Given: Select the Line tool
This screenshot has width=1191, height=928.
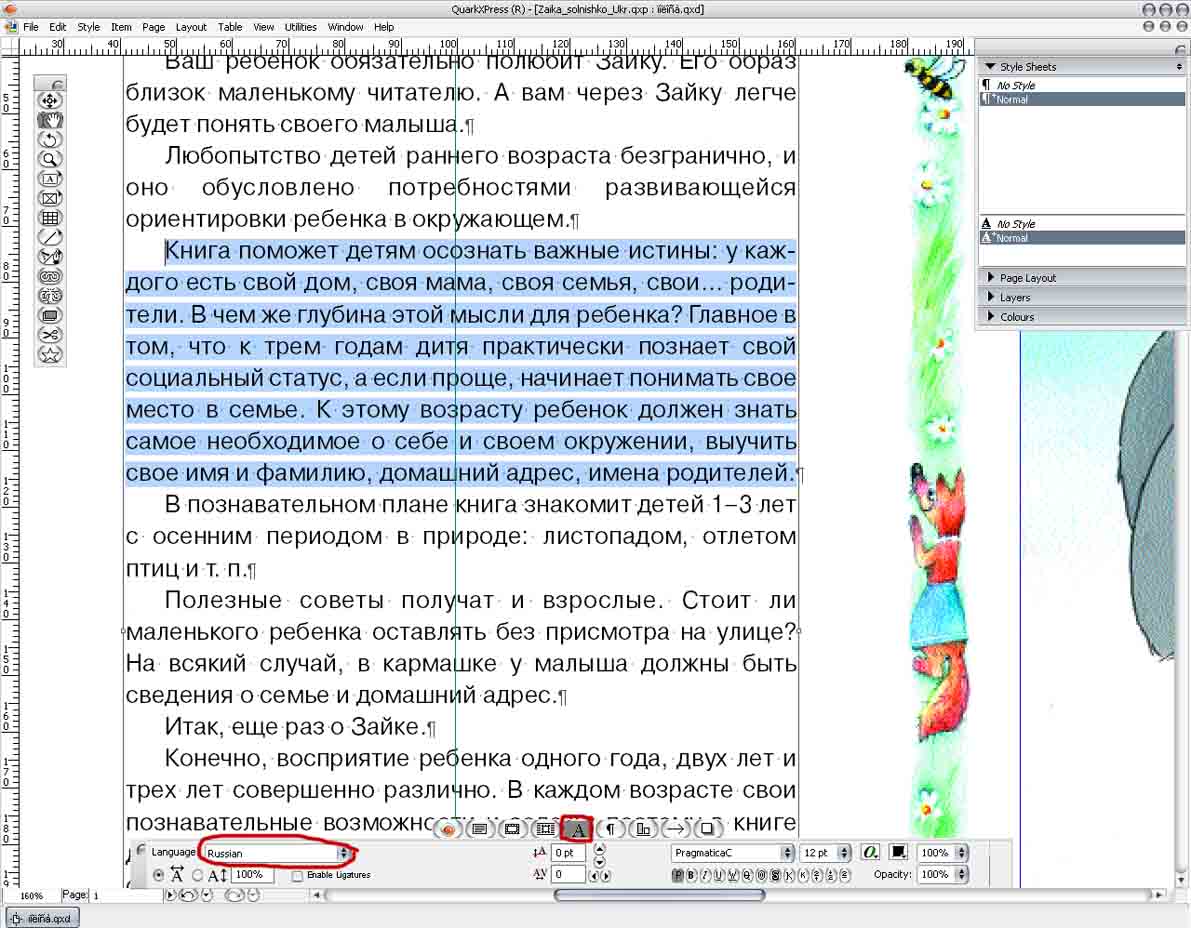Looking at the screenshot, I should [x=50, y=238].
